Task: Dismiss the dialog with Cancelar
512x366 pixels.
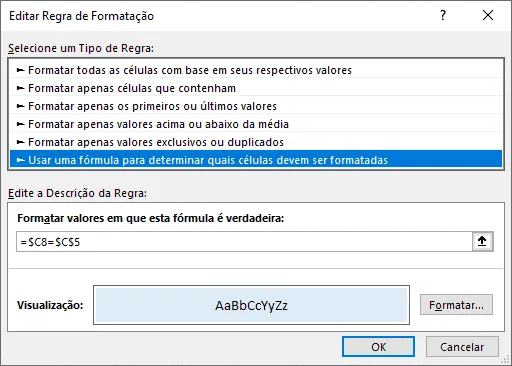Action: 462,347
